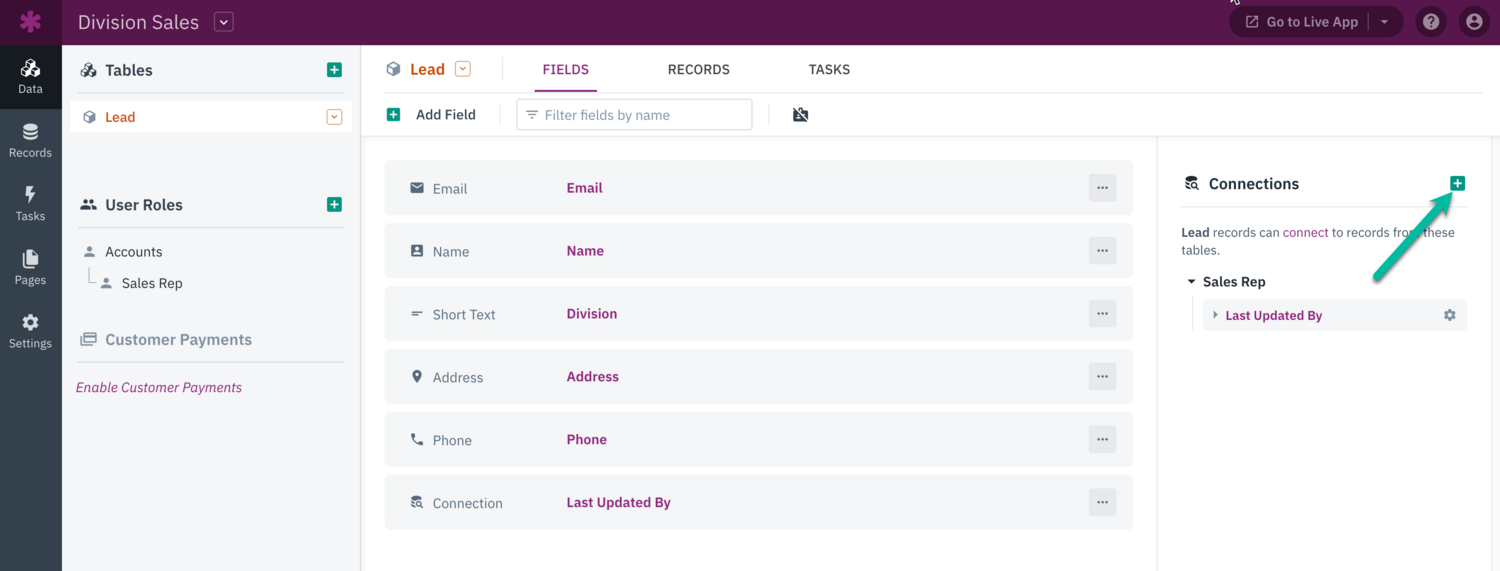Viewport: 1500px width, 571px height.
Task: Add a new user role with plus icon
Action: pyautogui.click(x=334, y=205)
